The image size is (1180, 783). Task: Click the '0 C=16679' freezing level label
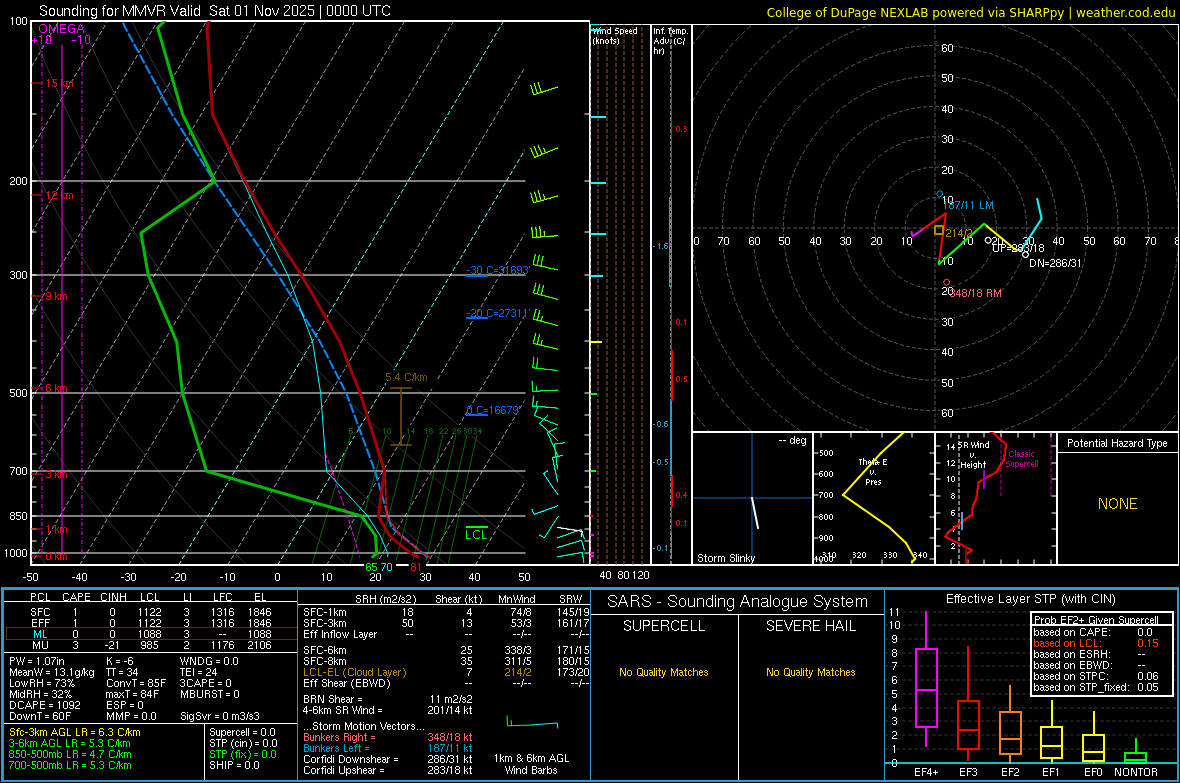pos(493,410)
